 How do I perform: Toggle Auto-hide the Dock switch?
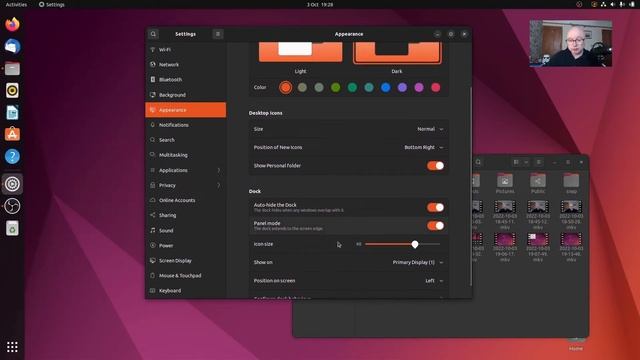[436, 207]
